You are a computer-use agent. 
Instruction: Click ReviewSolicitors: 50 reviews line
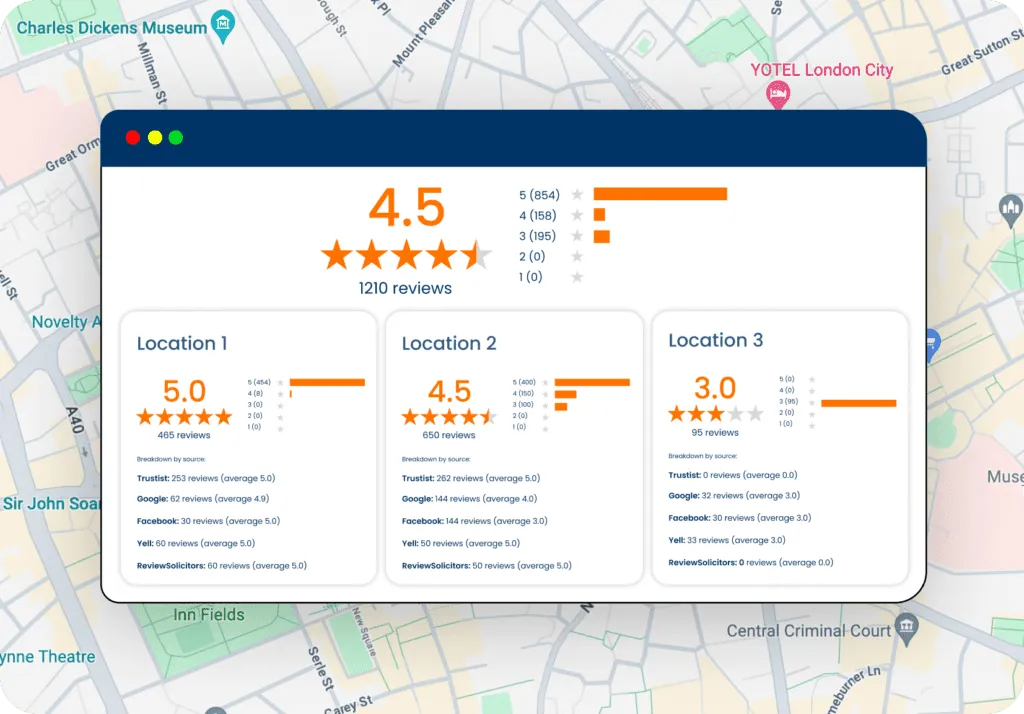[487, 566]
